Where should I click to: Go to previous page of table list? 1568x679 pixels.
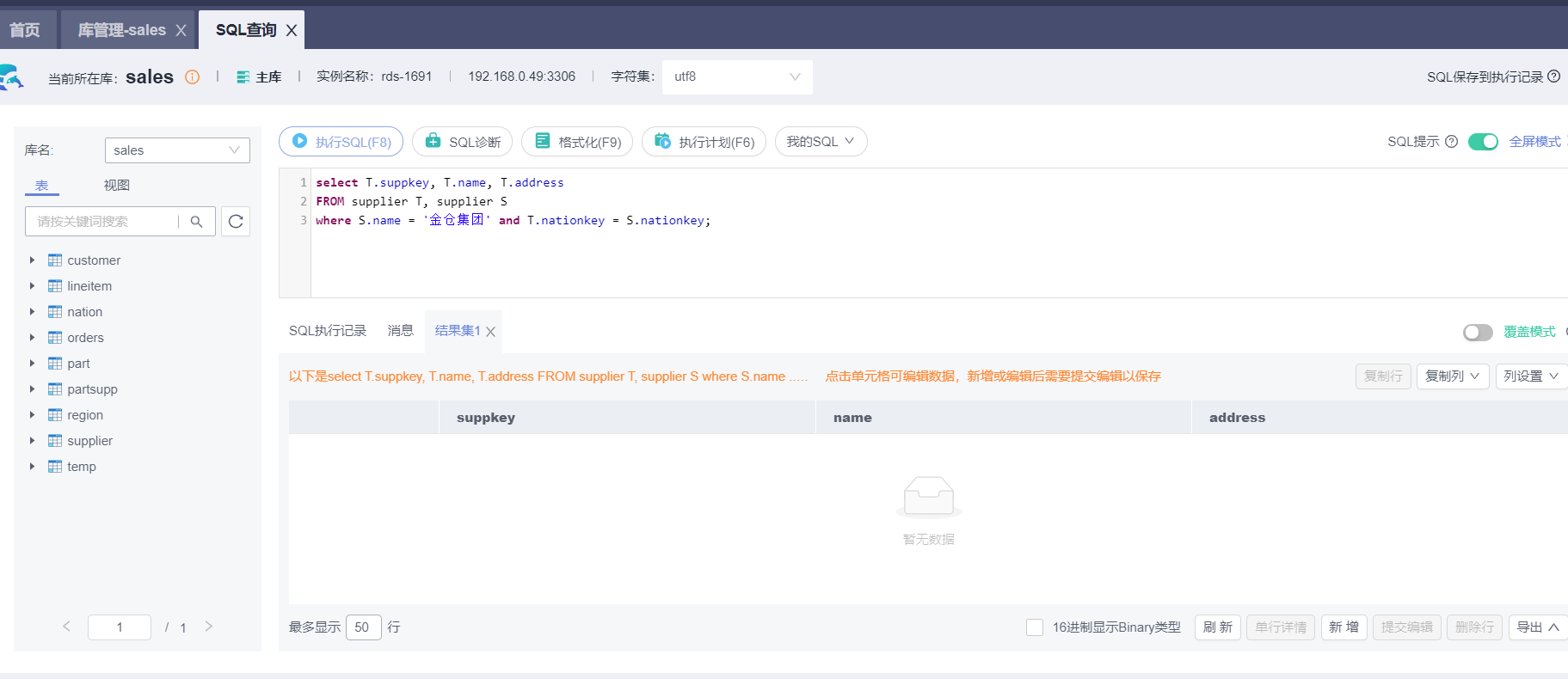66,627
